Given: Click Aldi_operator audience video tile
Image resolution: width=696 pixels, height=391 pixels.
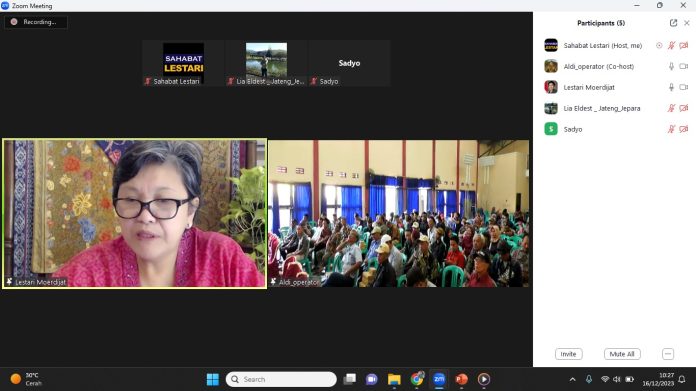Looking at the screenshot, I should (399, 213).
